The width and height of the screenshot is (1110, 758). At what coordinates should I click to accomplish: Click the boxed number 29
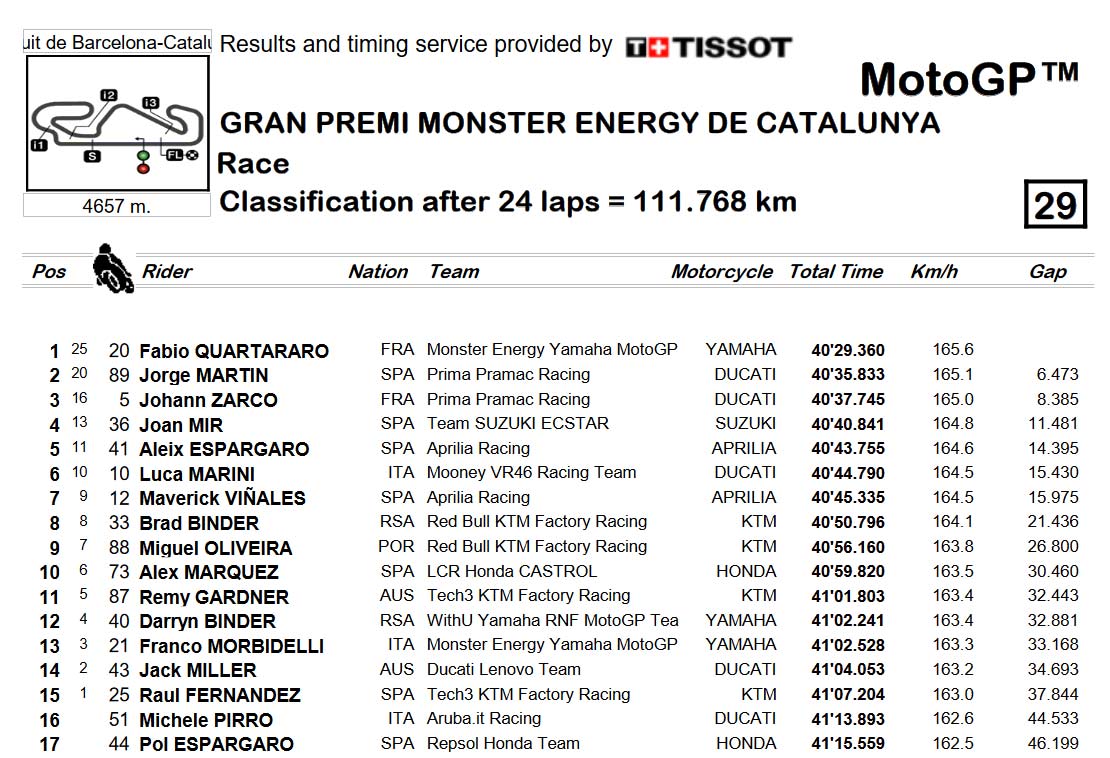coord(1055,205)
